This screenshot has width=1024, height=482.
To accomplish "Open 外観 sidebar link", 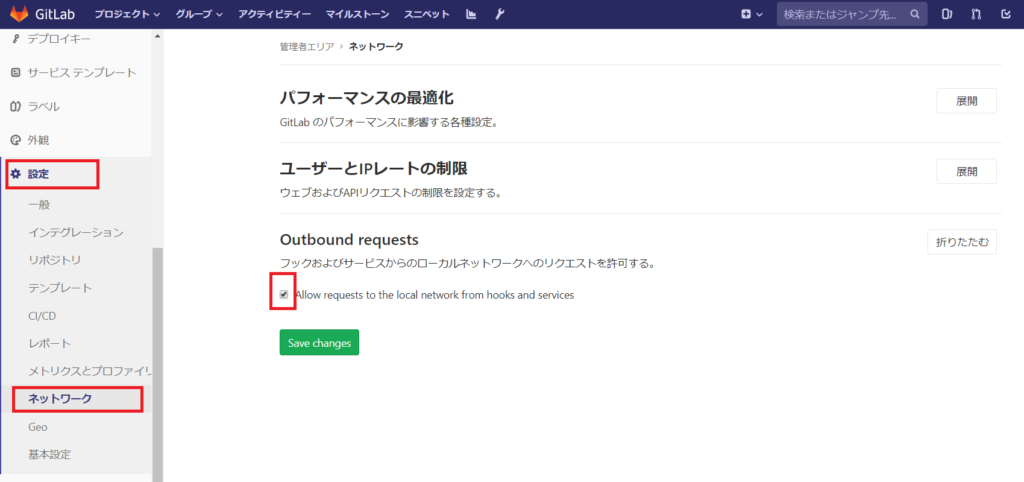I will point(39,140).
